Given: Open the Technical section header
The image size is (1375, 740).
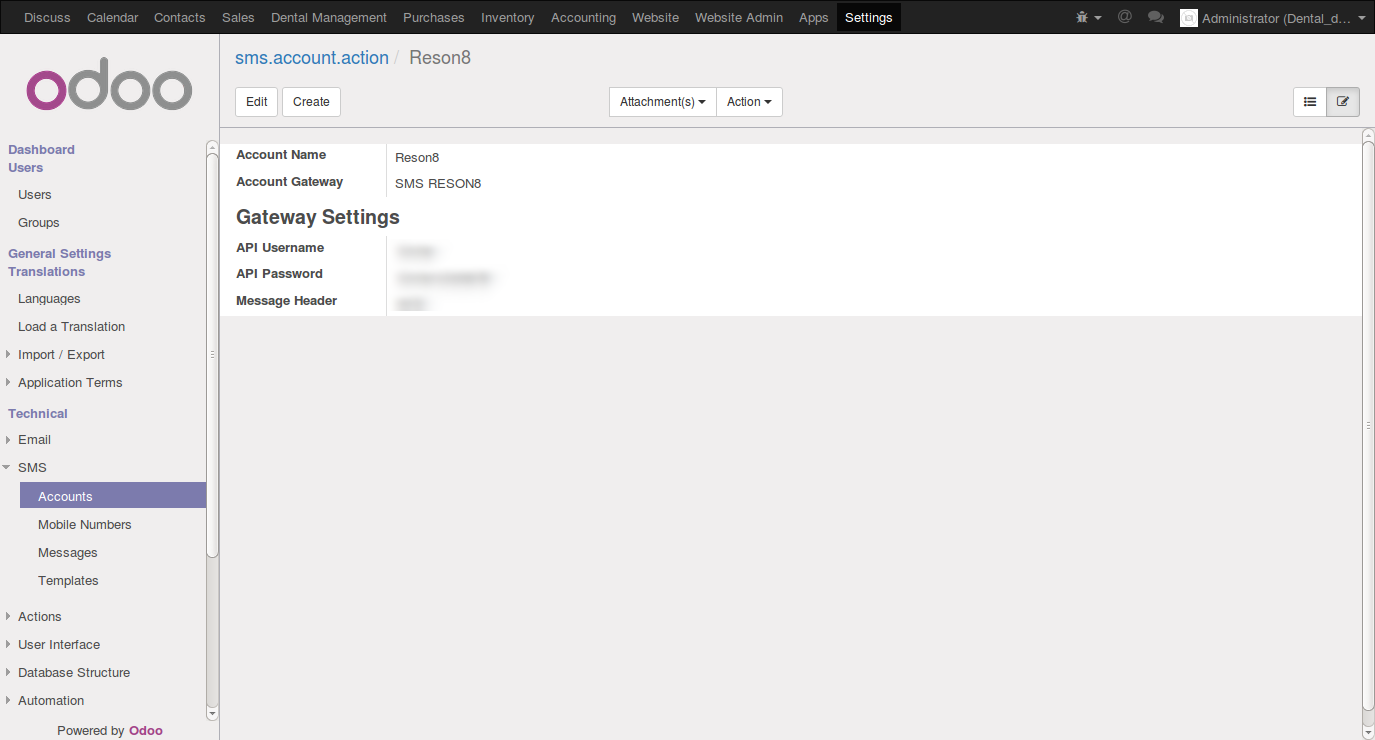Looking at the screenshot, I should click(x=38, y=414).
